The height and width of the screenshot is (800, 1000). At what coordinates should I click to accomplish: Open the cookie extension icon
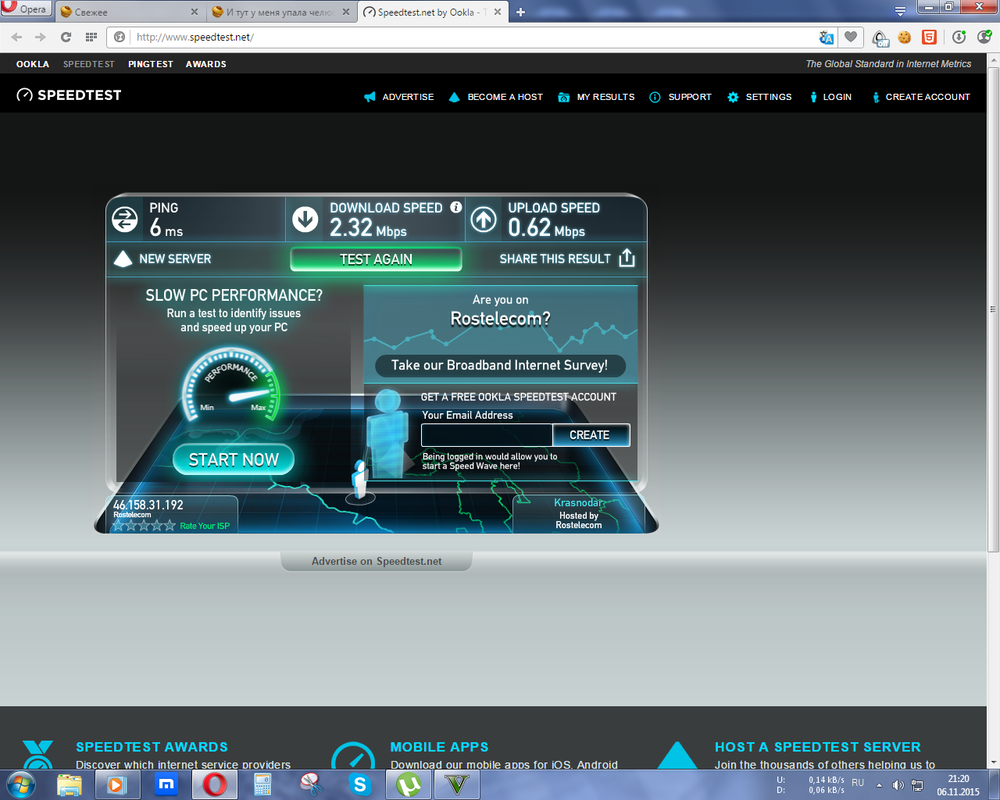click(904, 38)
